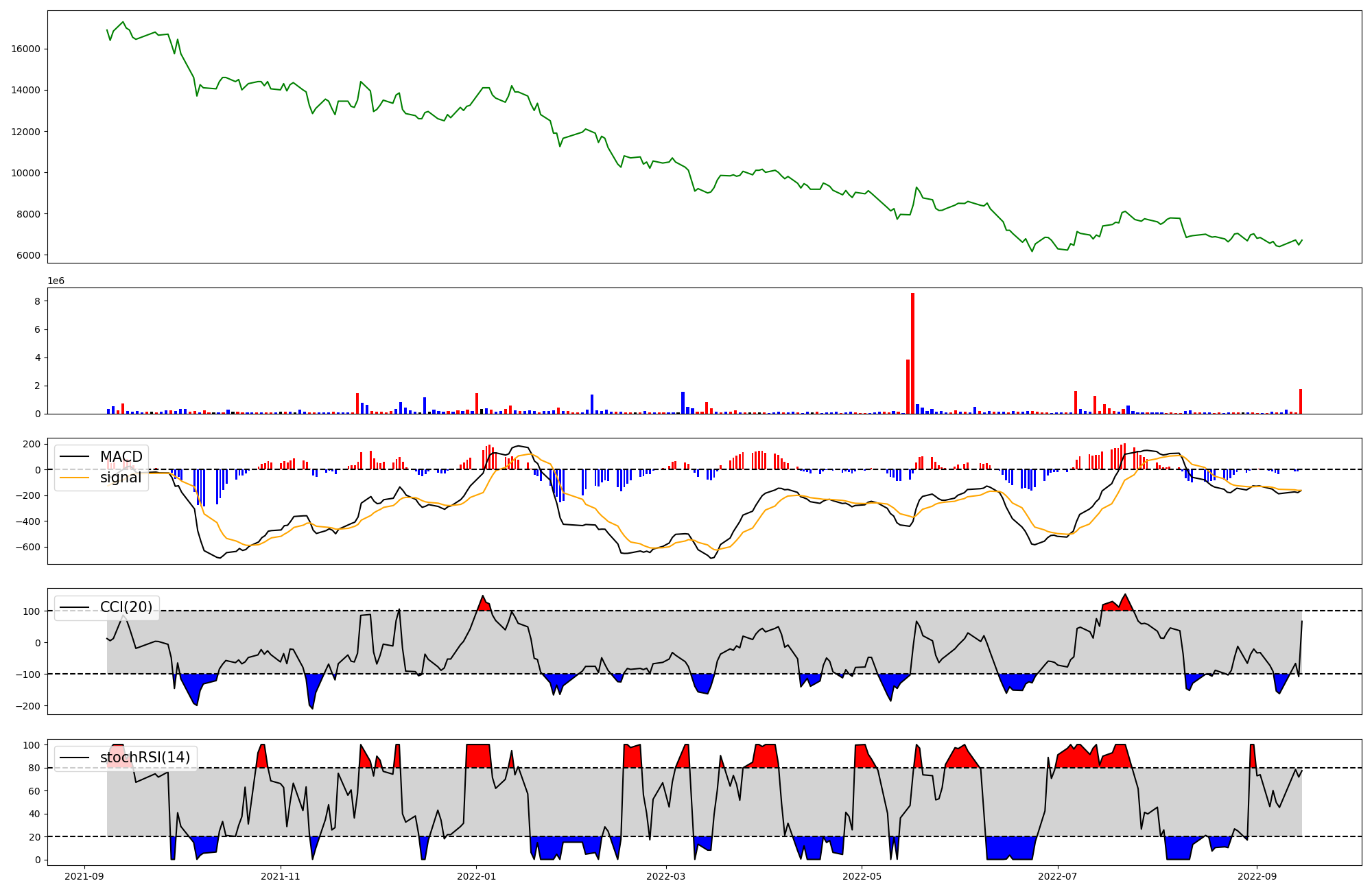Click the 12000 price axis label
This screenshot has width=1372, height=892.
click(25, 132)
